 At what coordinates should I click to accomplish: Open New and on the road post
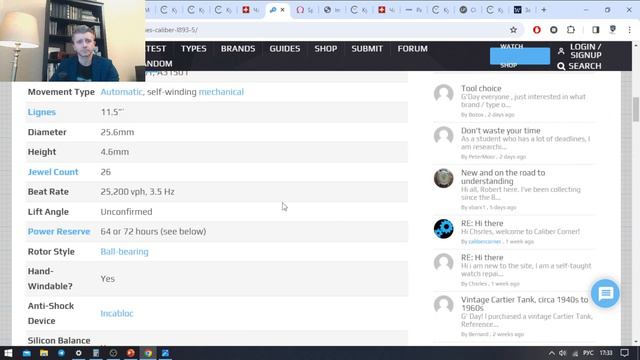pos(503,177)
